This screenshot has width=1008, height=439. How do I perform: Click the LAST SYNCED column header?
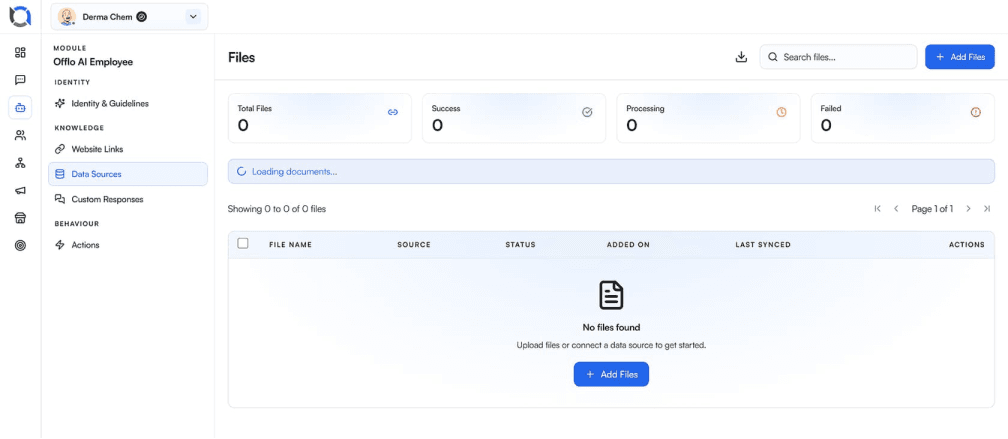[763, 245]
